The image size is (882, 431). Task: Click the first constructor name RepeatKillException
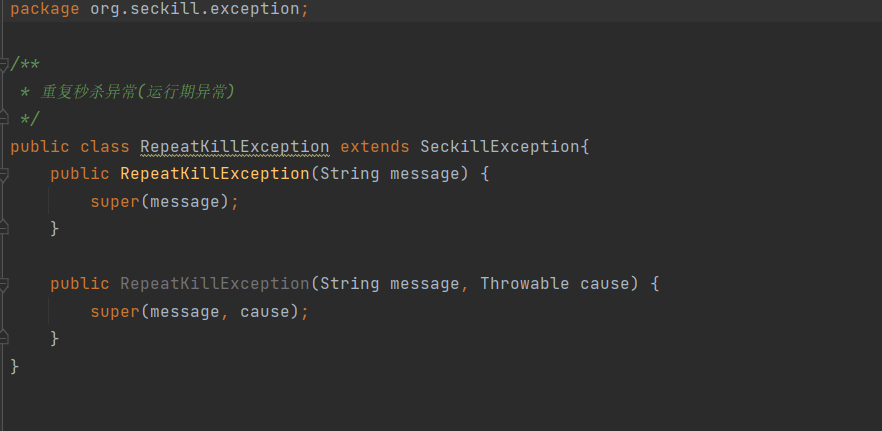coord(214,174)
